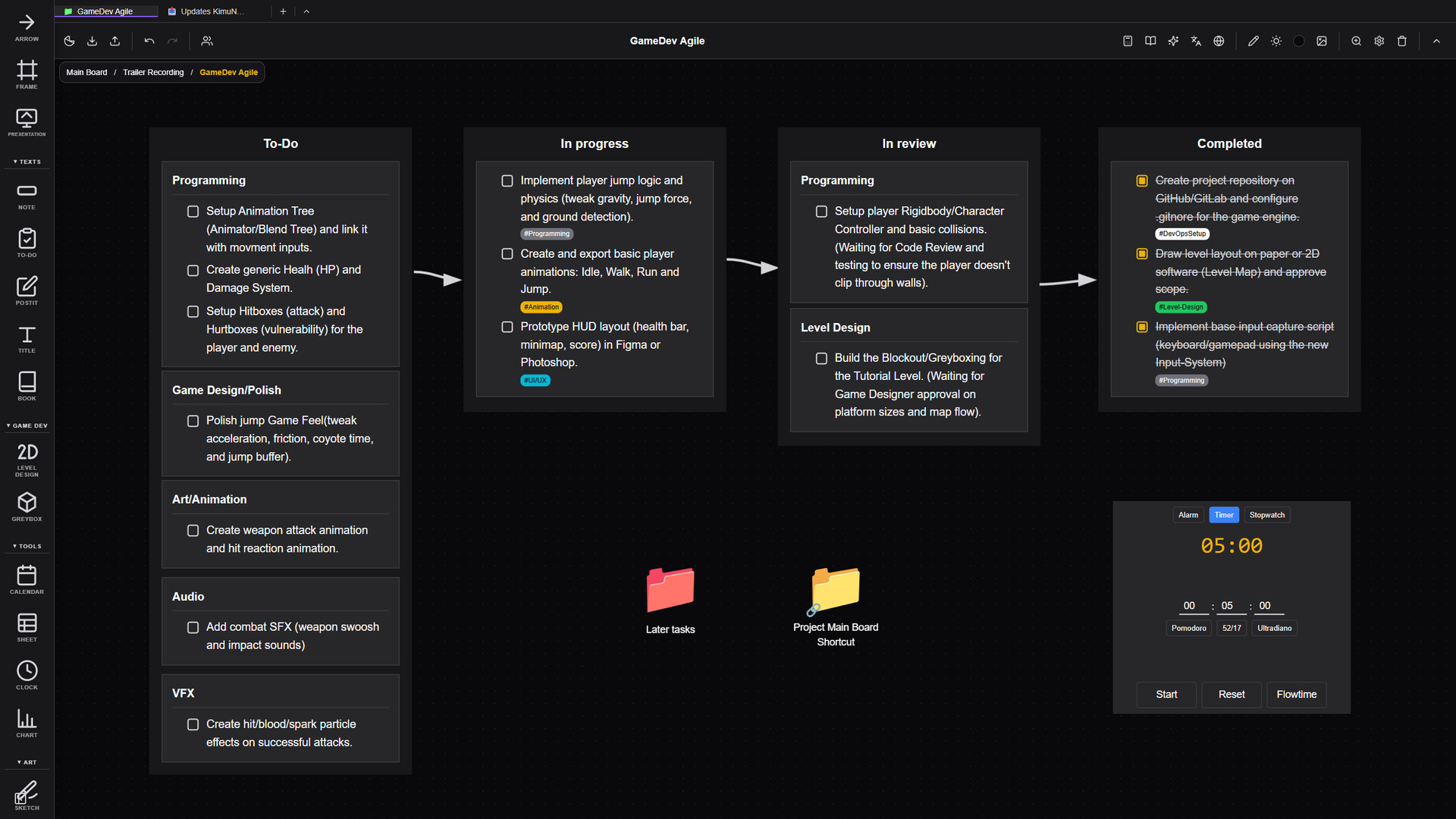
Task: Click the download/import icon in top toolbar
Action: (92, 41)
